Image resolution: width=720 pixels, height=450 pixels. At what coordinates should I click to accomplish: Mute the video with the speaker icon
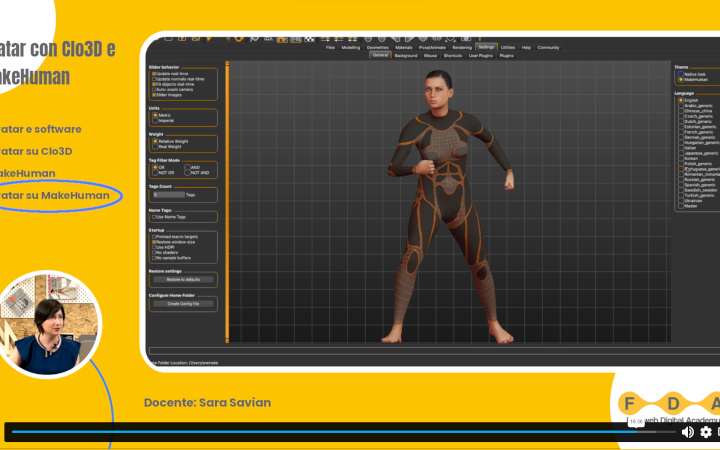point(687,432)
